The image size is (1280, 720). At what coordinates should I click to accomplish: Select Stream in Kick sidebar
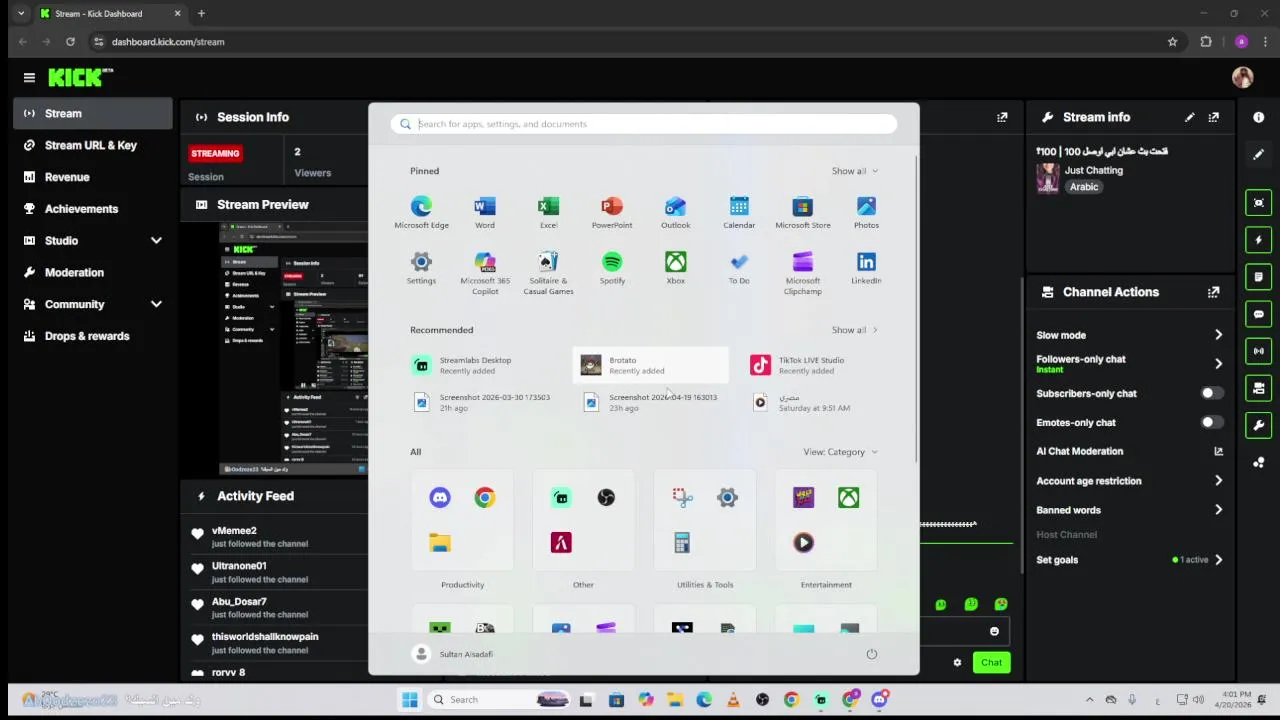[x=93, y=113]
